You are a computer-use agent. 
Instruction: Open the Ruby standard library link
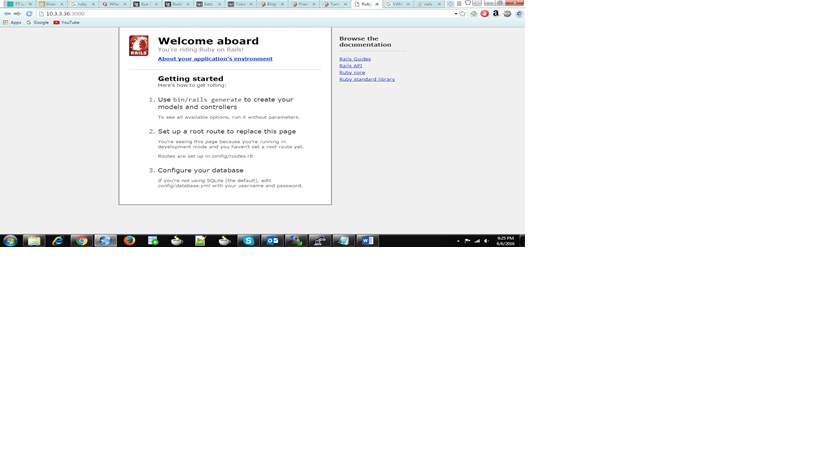coord(367,79)
